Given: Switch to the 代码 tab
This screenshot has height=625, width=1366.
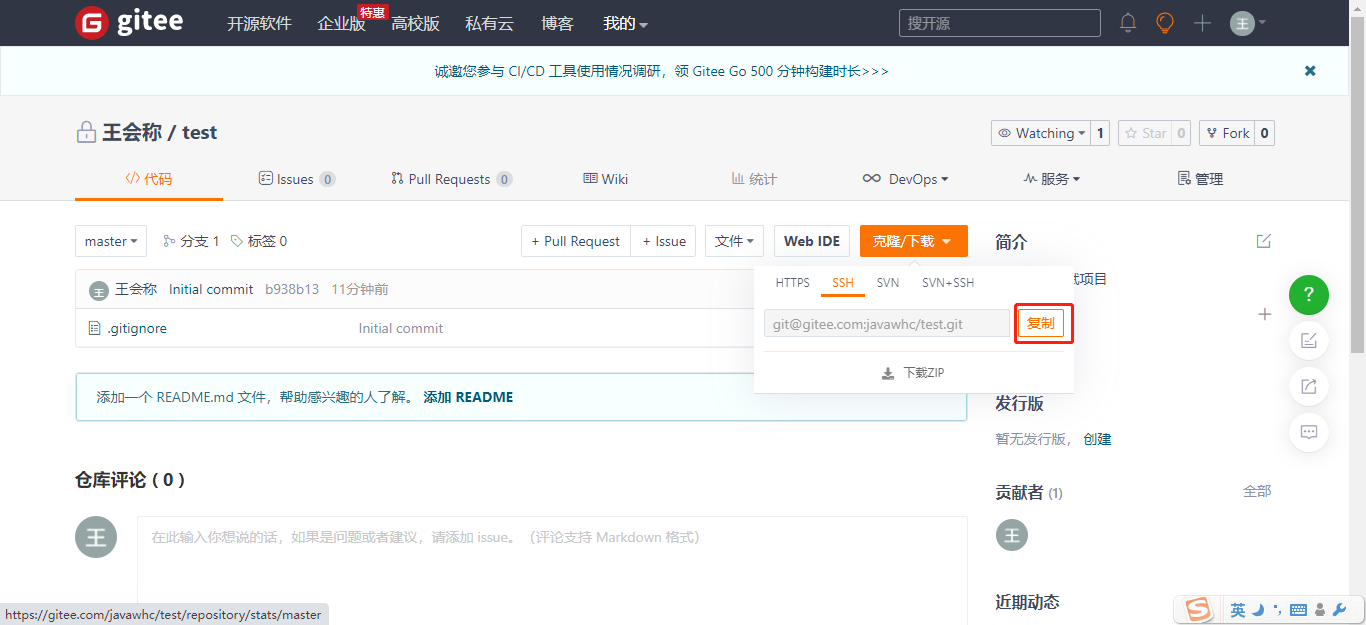Looking at the screenshot, I should [149, 179].
